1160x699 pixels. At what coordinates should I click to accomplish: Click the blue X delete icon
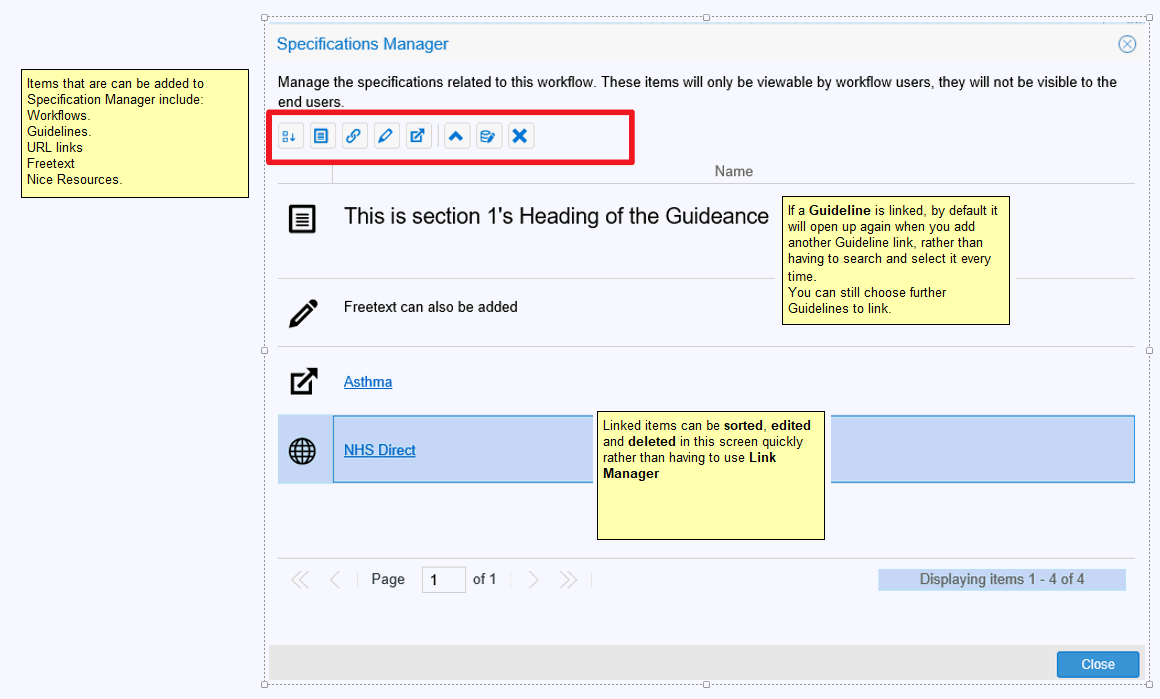[520, 136]
